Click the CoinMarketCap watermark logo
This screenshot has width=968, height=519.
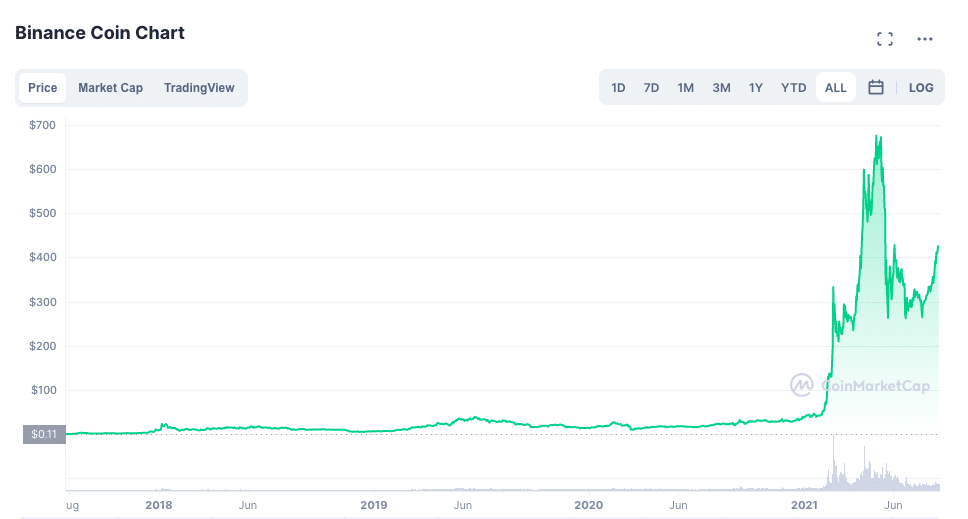(x=859, y=386)
